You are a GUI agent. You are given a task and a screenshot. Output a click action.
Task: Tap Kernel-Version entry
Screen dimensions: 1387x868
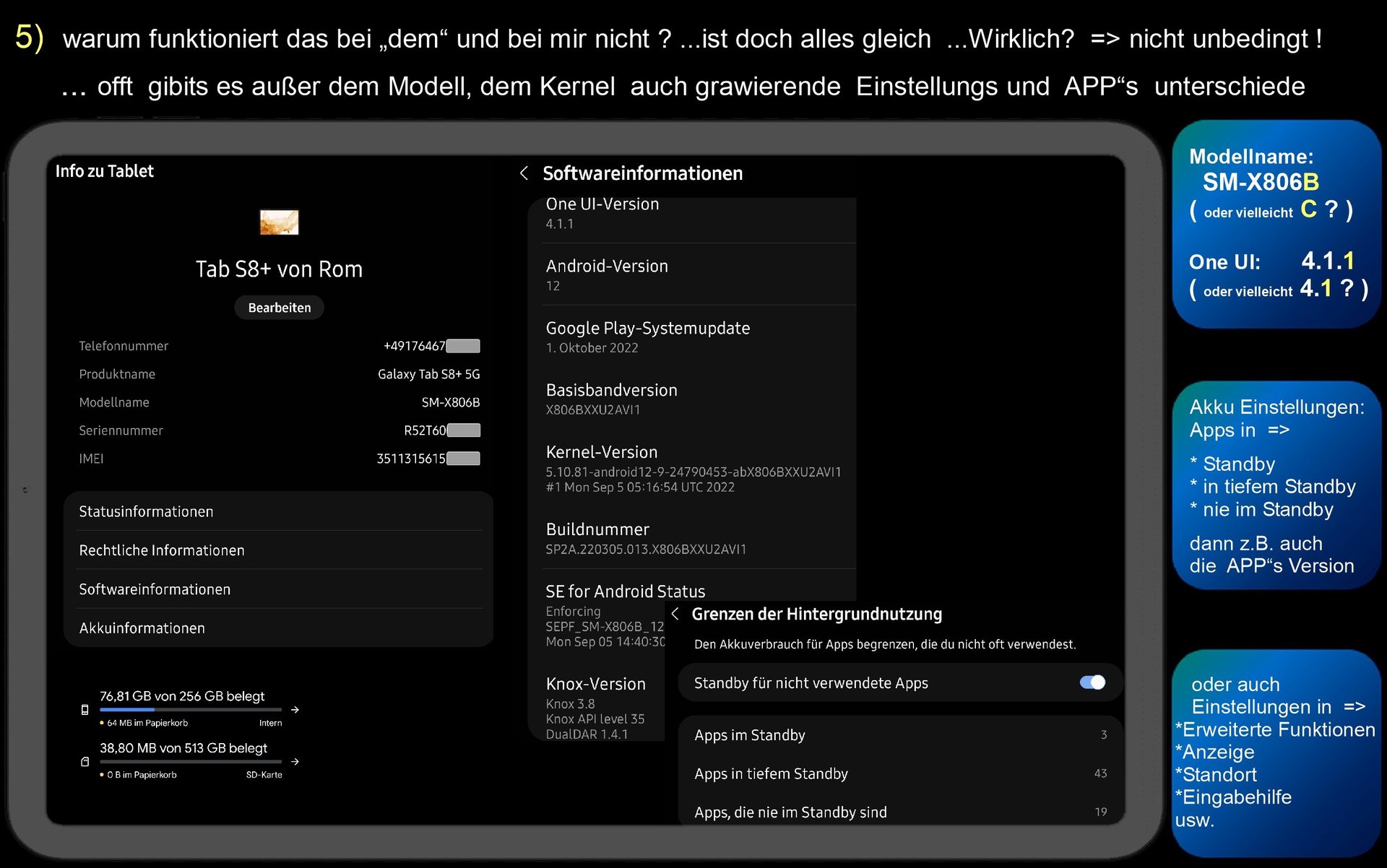coord(692,469)
